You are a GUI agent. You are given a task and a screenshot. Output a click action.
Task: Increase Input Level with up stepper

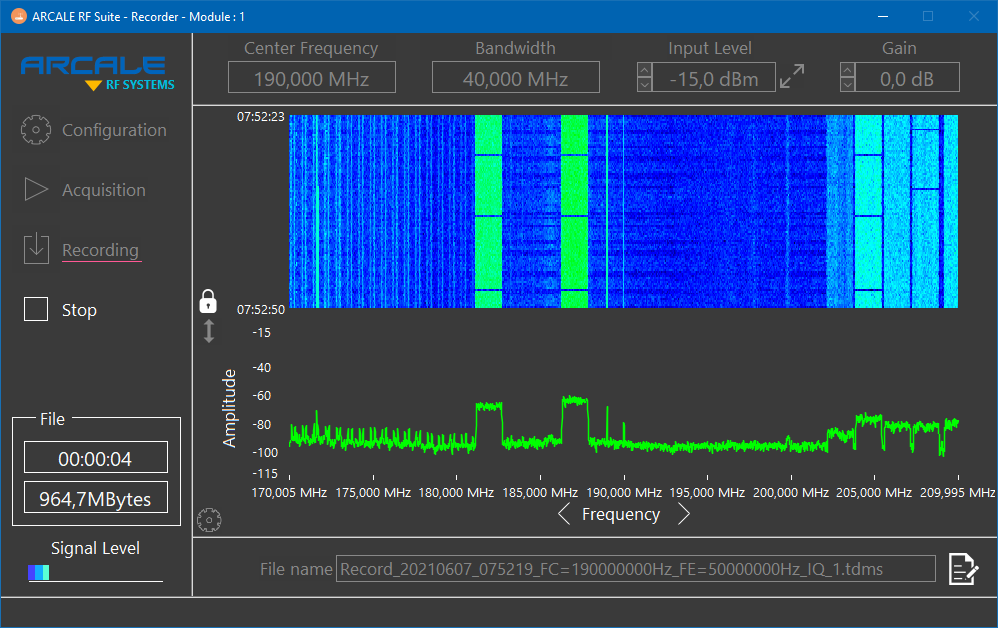point(644,69)
